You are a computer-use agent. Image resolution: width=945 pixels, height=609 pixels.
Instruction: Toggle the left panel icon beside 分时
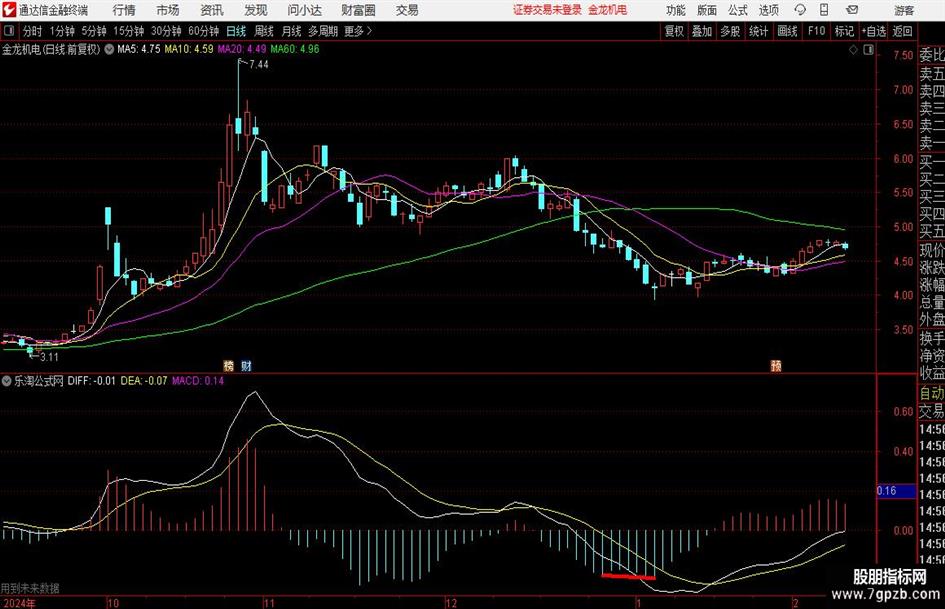pyautogui.click(x=8, y=31)
